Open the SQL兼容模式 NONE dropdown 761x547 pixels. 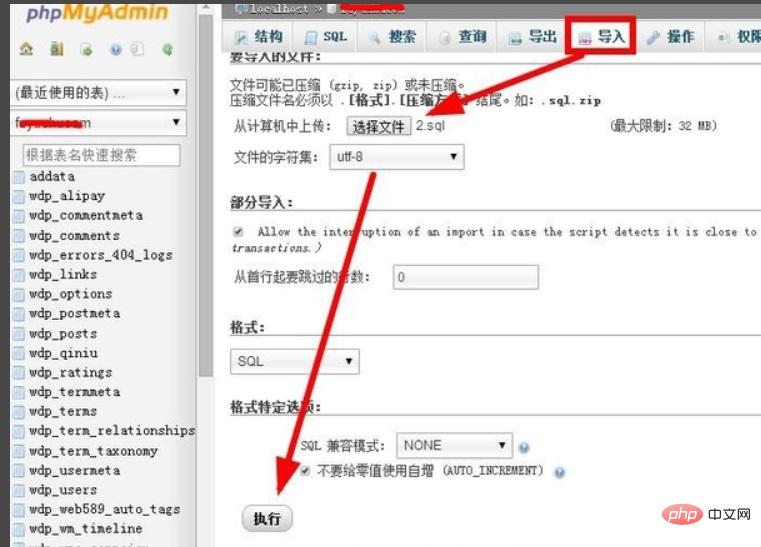[x=454, y=445]
